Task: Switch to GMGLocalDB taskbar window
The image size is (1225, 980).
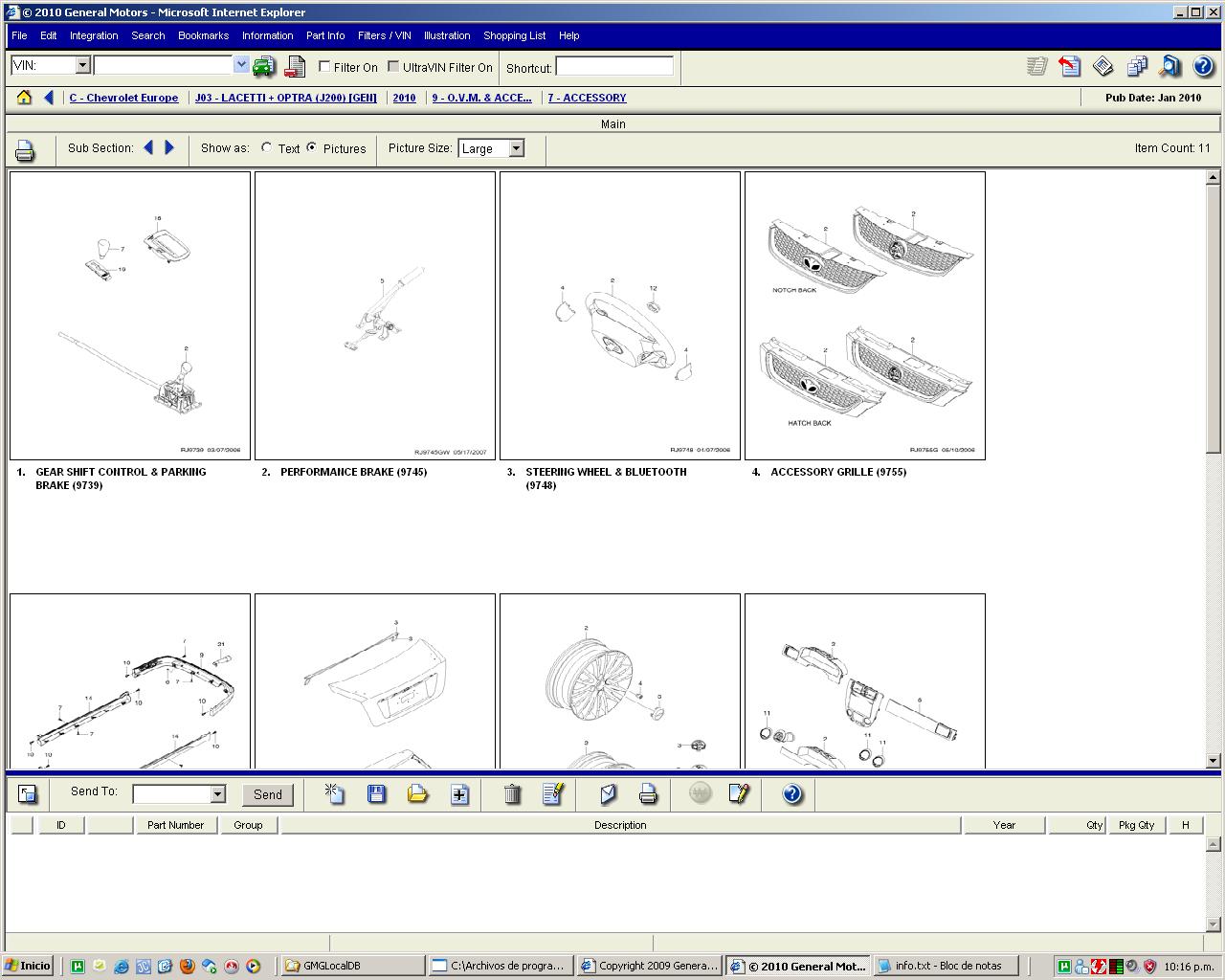Action: click(x=354, y=966)
